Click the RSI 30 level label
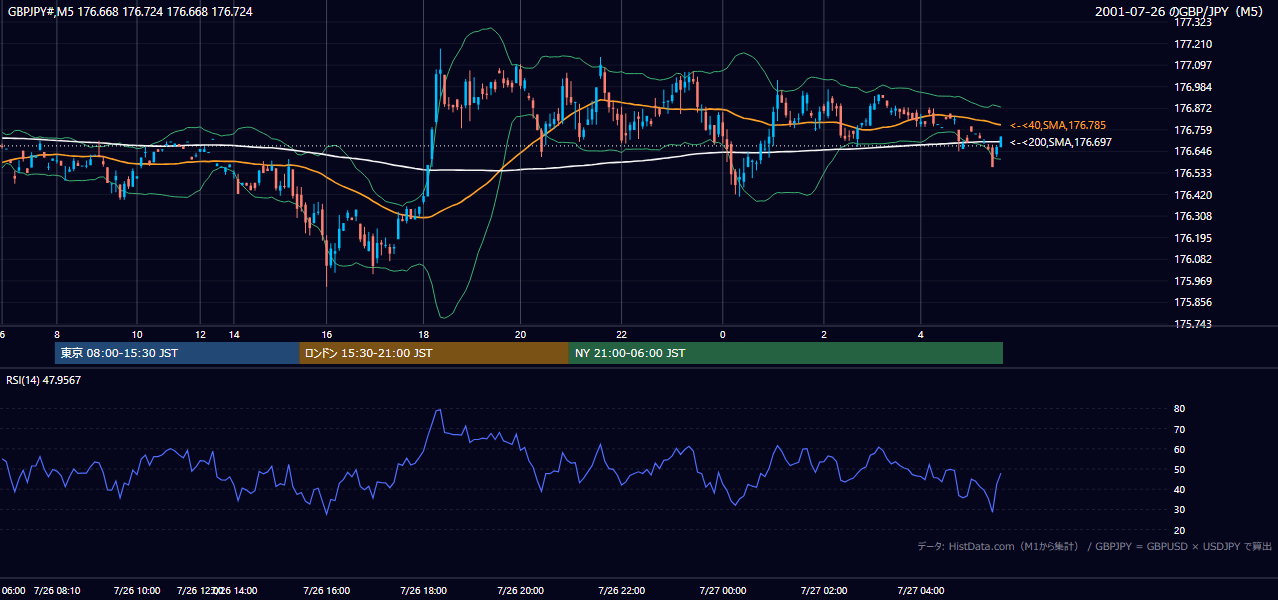1278x600 pixels. click(x=1179, y=510)
